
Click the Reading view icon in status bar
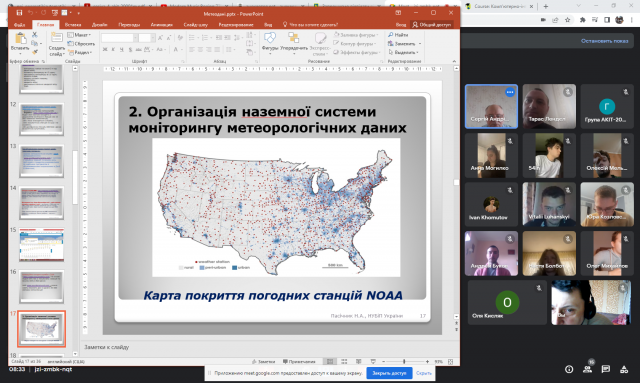[358, 361]
